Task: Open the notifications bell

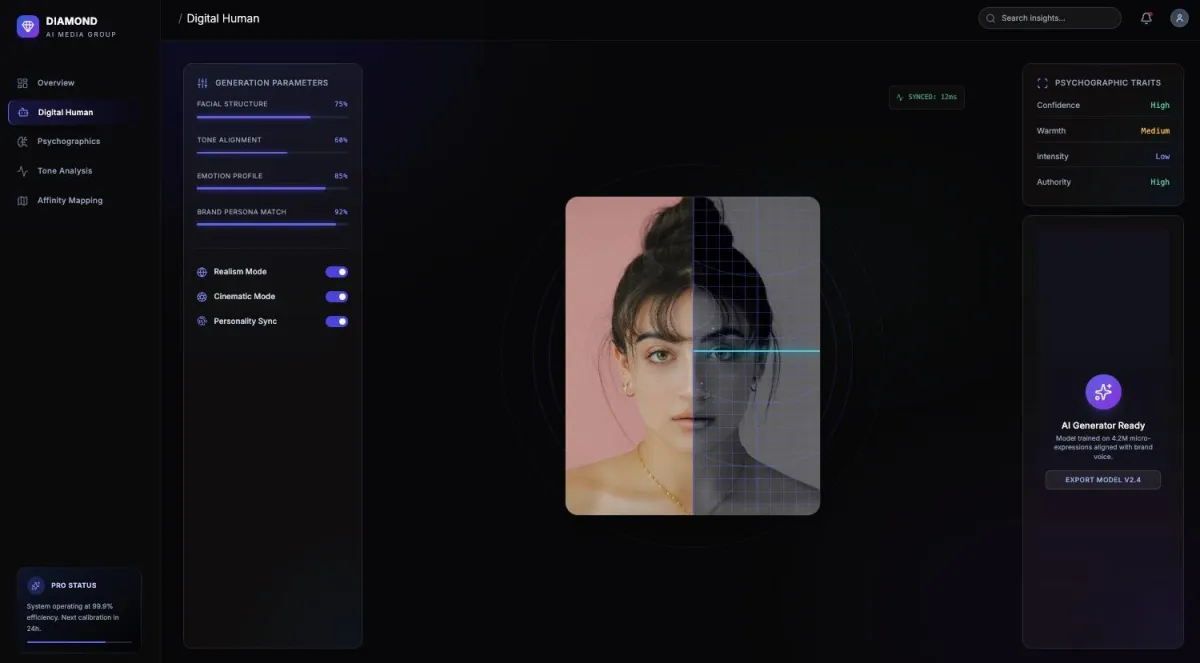Action: [1146, 18]
